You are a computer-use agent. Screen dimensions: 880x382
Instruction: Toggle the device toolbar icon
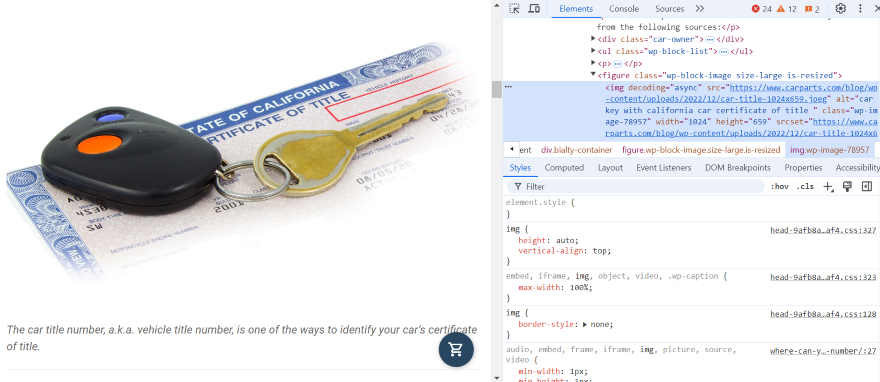point(534,8)
